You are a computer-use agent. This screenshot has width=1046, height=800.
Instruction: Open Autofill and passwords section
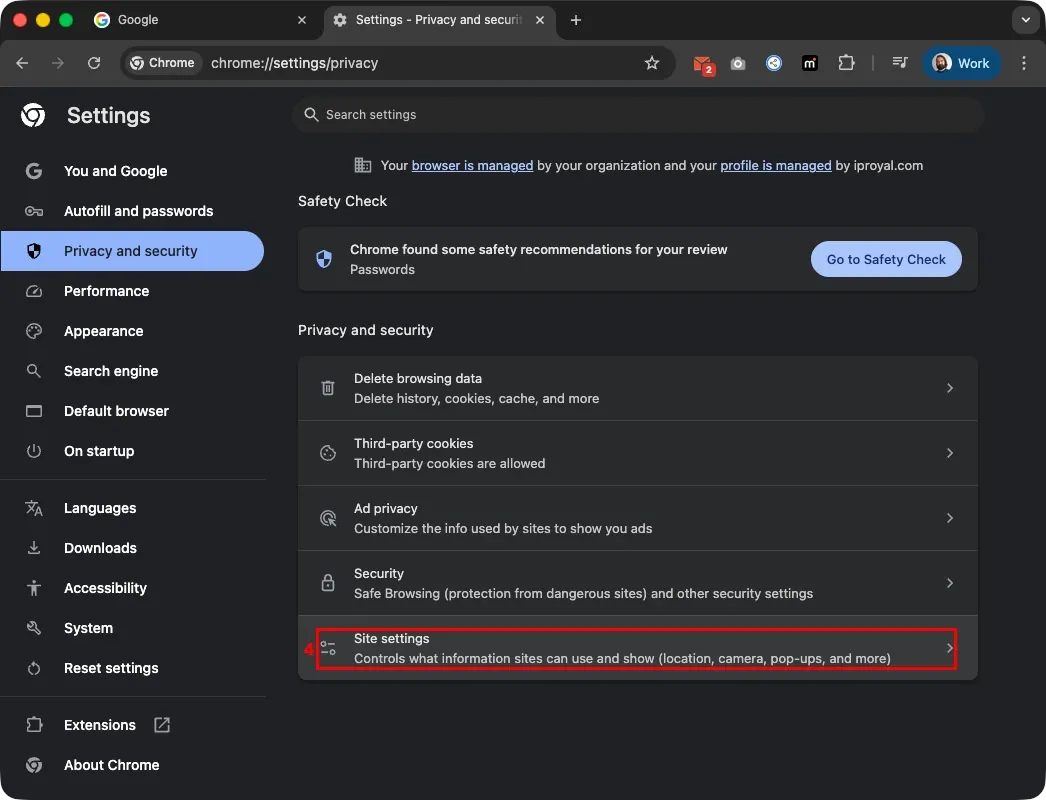pos(132,211)
